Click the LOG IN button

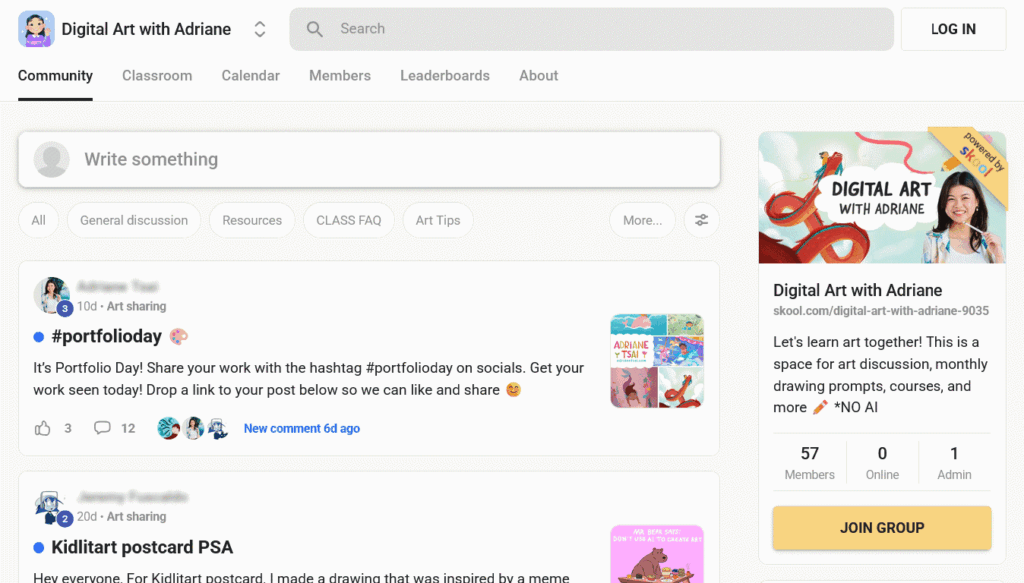953,29
